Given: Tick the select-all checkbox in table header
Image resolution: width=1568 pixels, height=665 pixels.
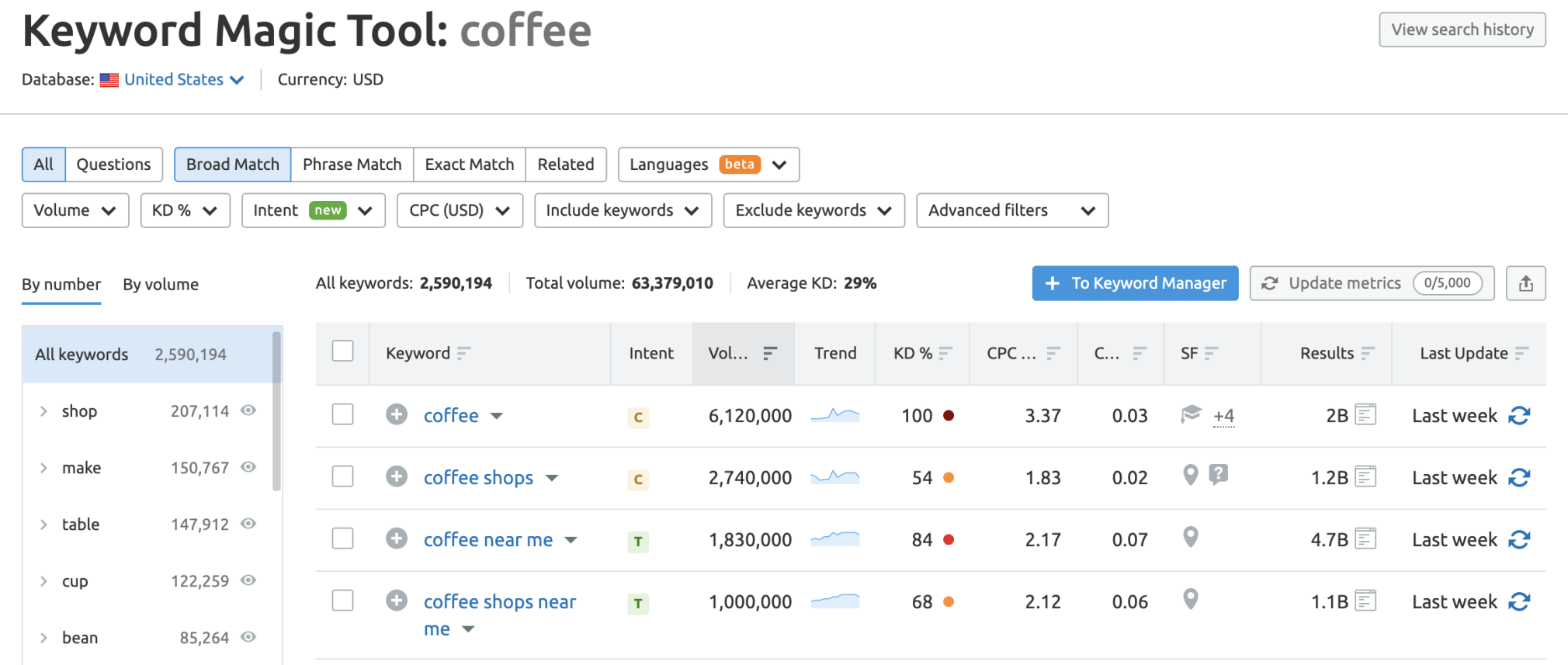Looking at the screenshot, I should click(342, 351).
